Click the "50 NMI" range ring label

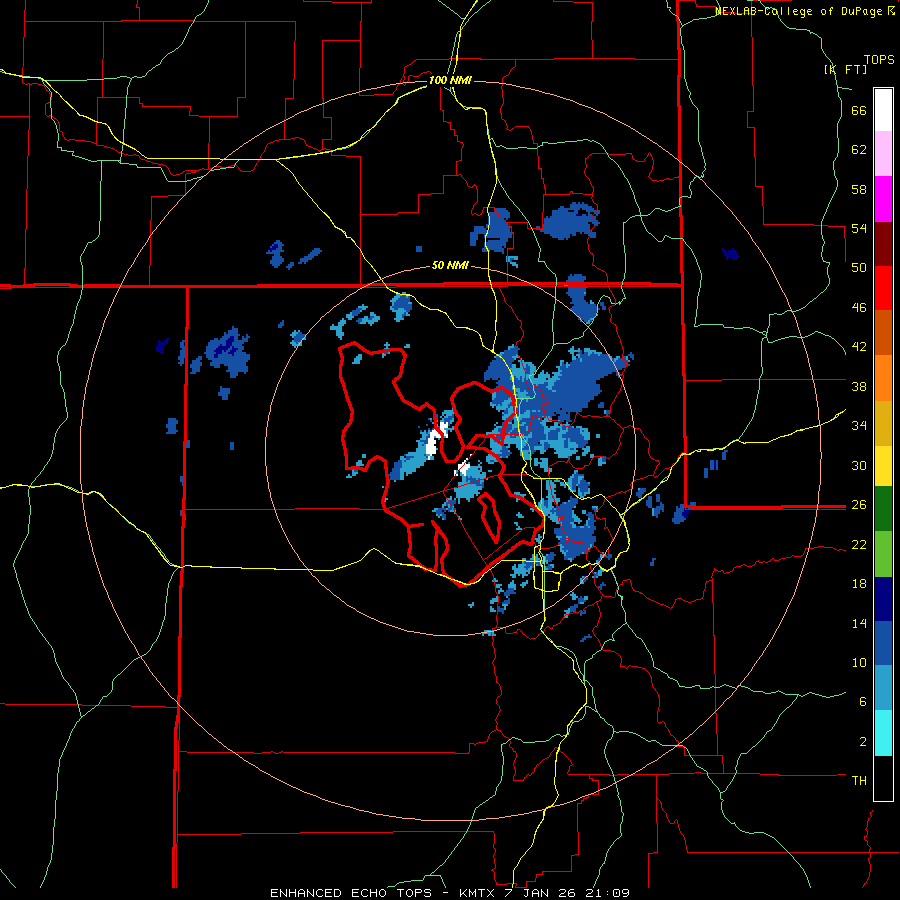coord(450,266)
